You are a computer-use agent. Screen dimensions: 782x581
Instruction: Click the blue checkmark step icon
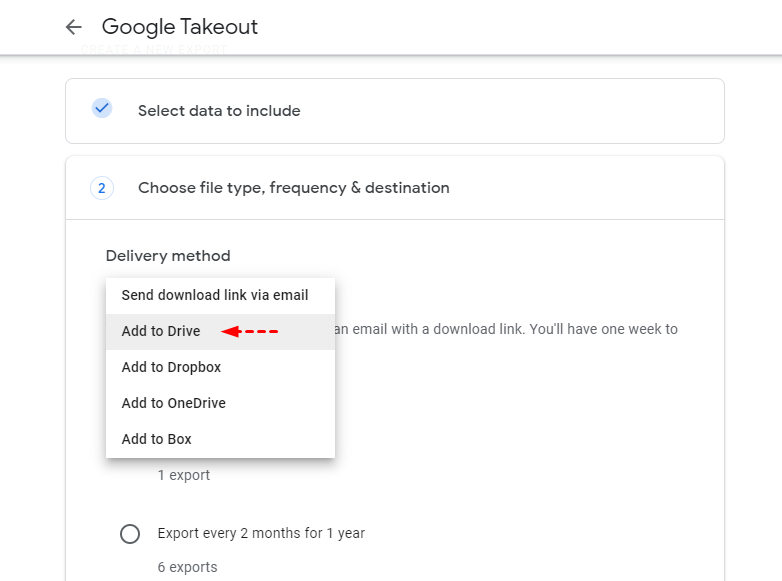point(102,108)
